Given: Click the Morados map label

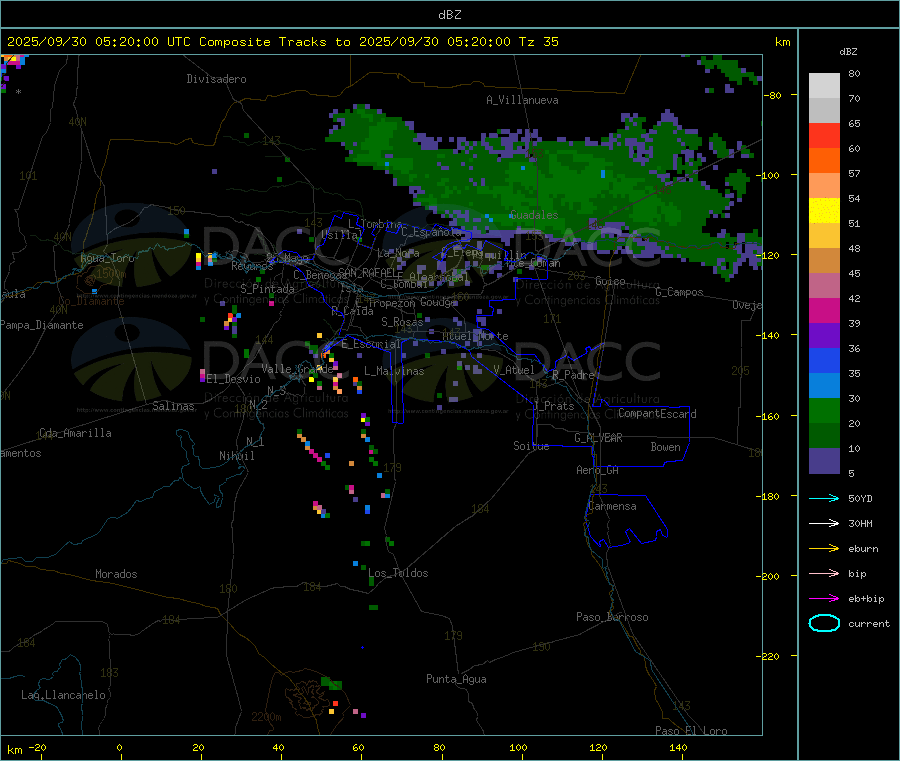Looking at the screenshot, I should [x=116, y=574].
